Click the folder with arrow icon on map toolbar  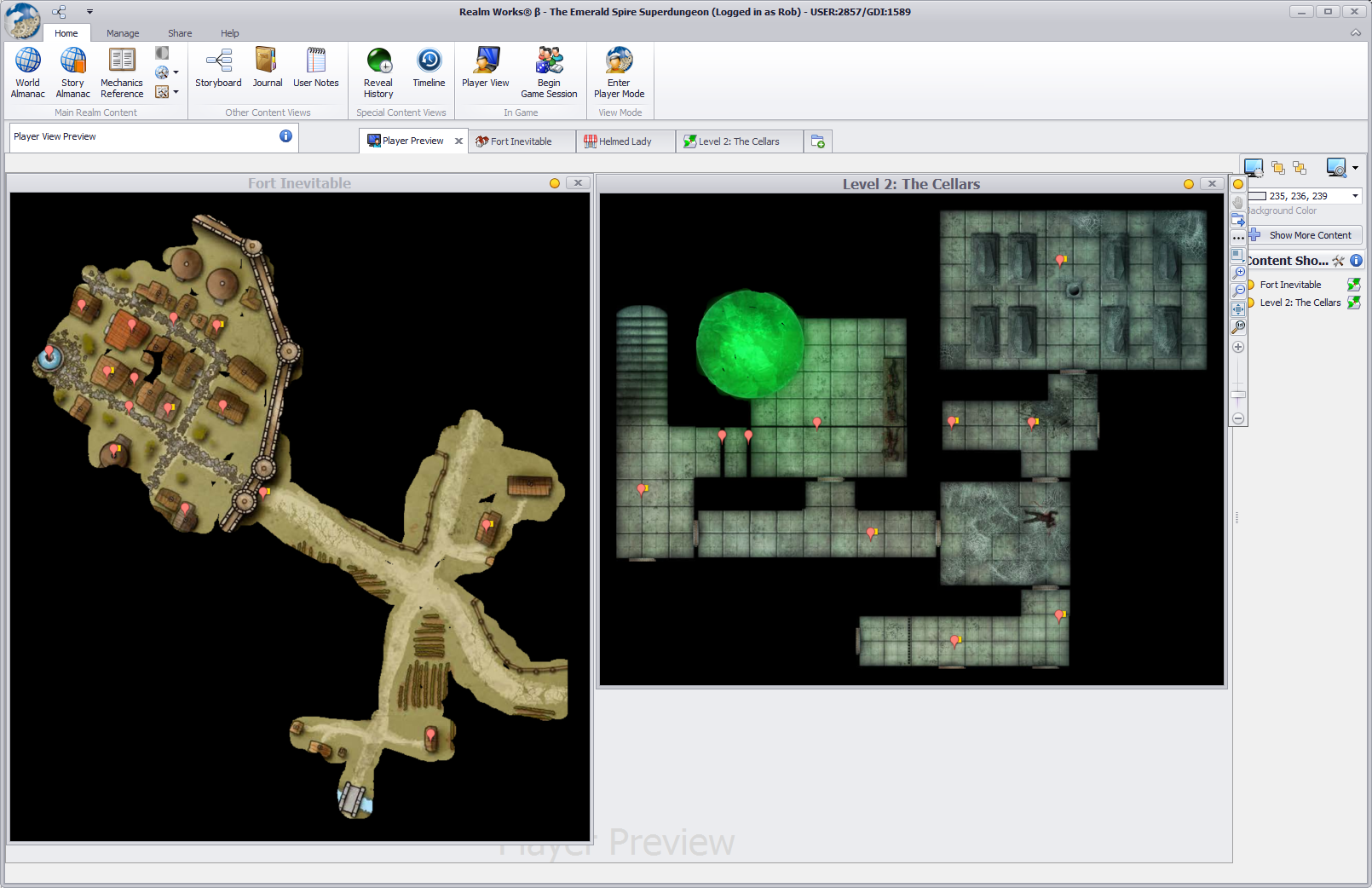pos(1238,220)
